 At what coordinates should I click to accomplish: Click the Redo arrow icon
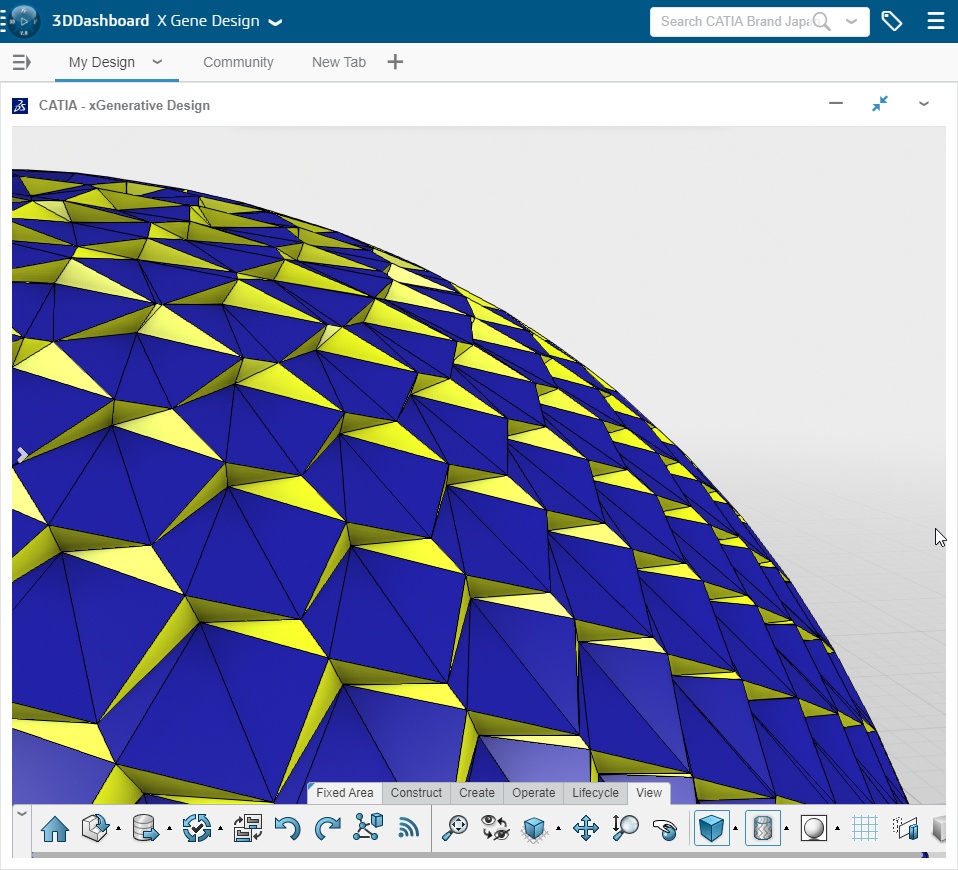coord(327,829)
